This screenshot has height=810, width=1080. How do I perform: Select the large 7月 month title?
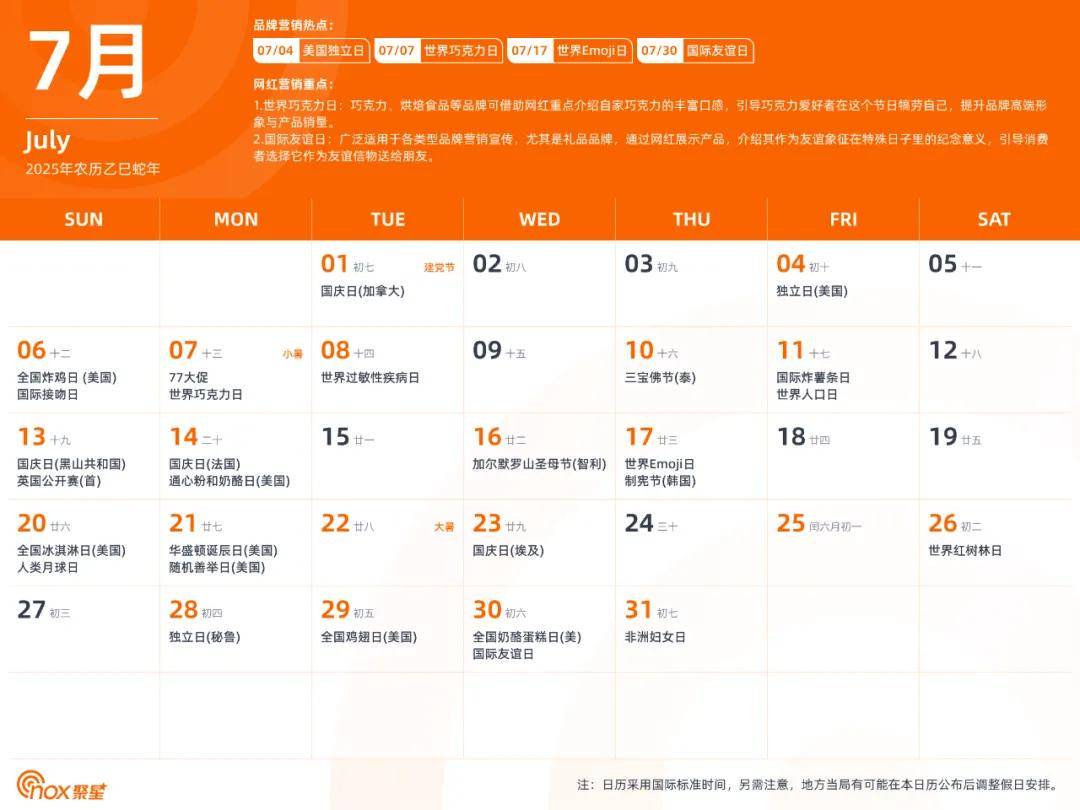(x=88, y=62)
